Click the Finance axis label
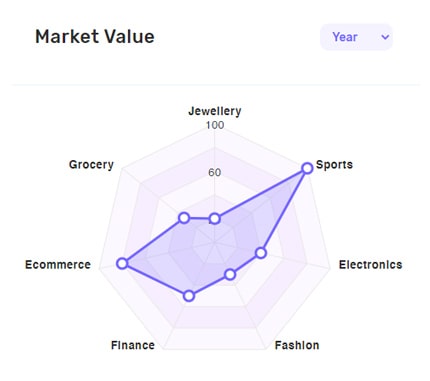The width and height of the screenshot is (430, 381). tap(133, 345)
